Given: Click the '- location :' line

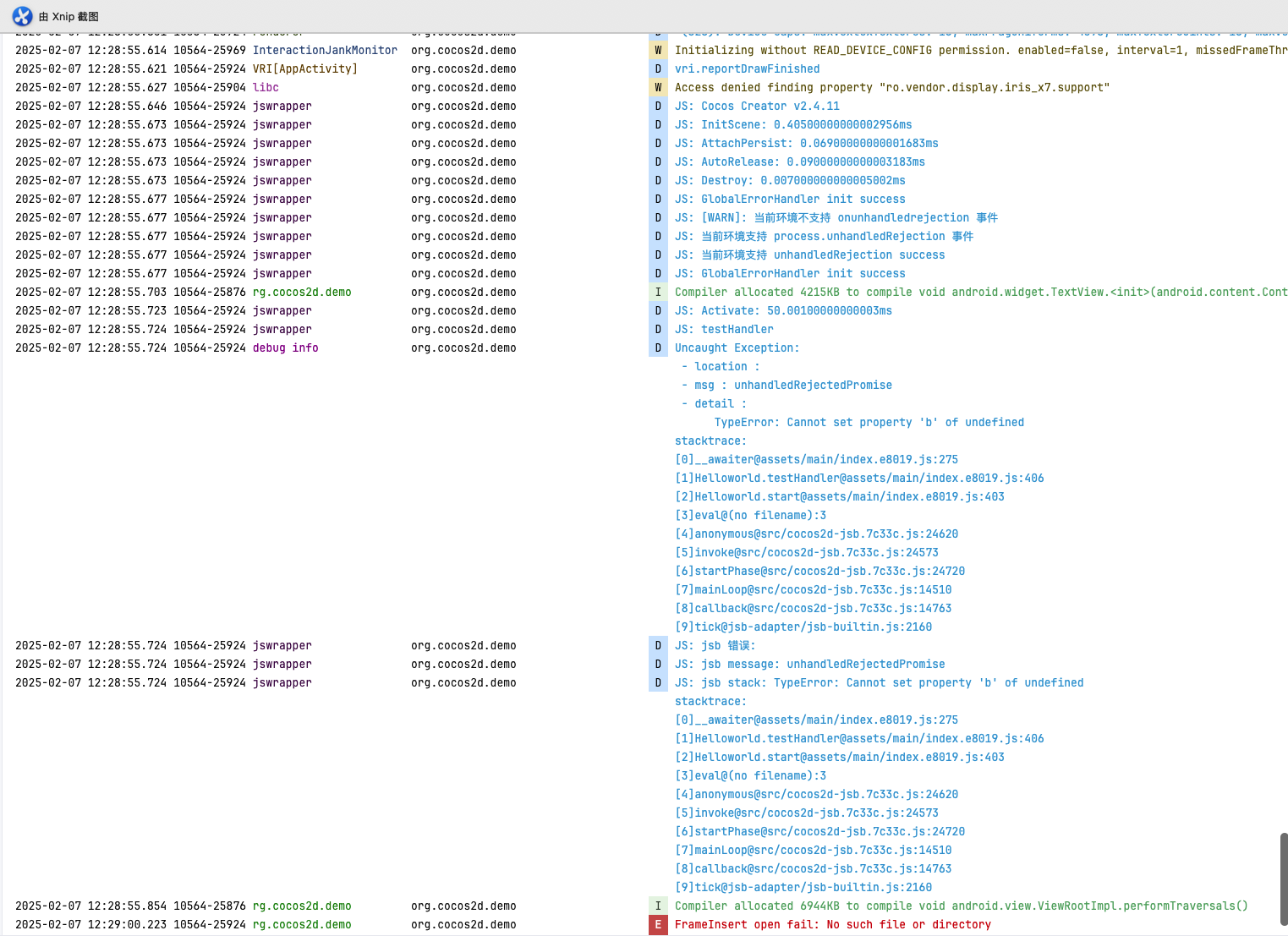Looking at the screenshot, I should pyautogui.click(x=721, y=367).
